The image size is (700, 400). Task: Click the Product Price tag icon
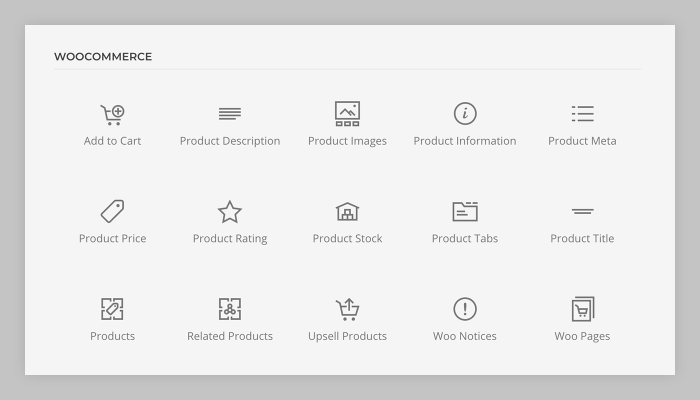pos(112,211)
